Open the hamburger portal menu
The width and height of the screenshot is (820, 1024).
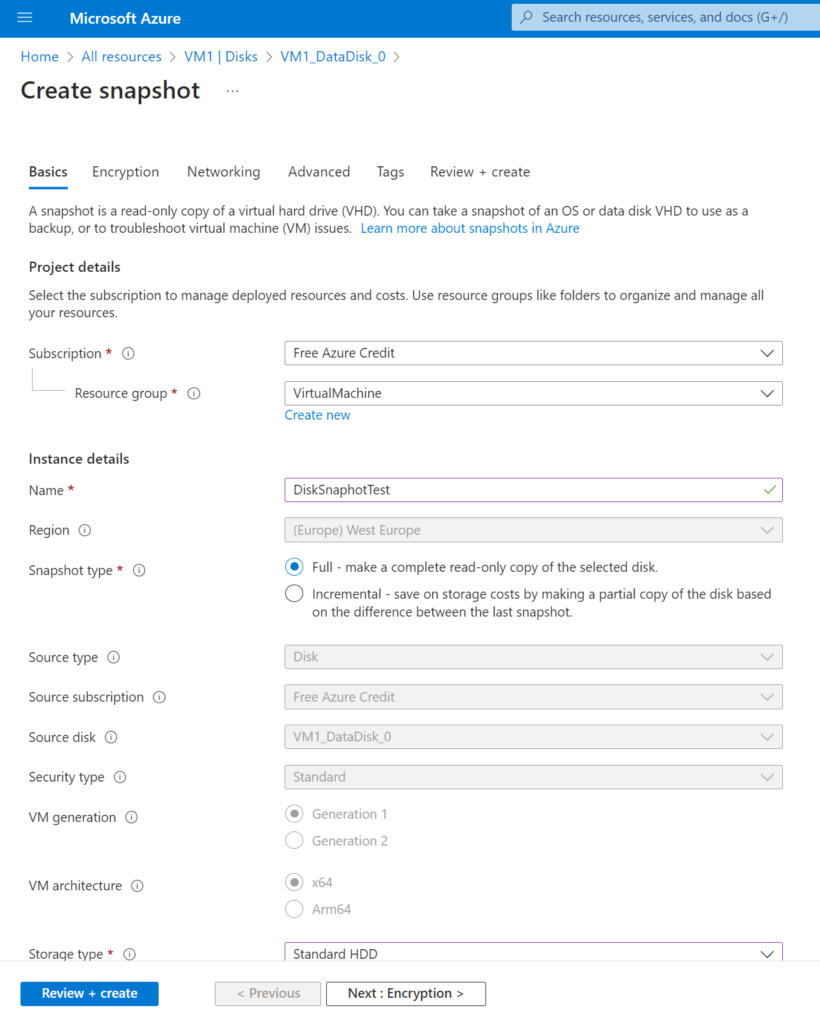coord(25,18)
